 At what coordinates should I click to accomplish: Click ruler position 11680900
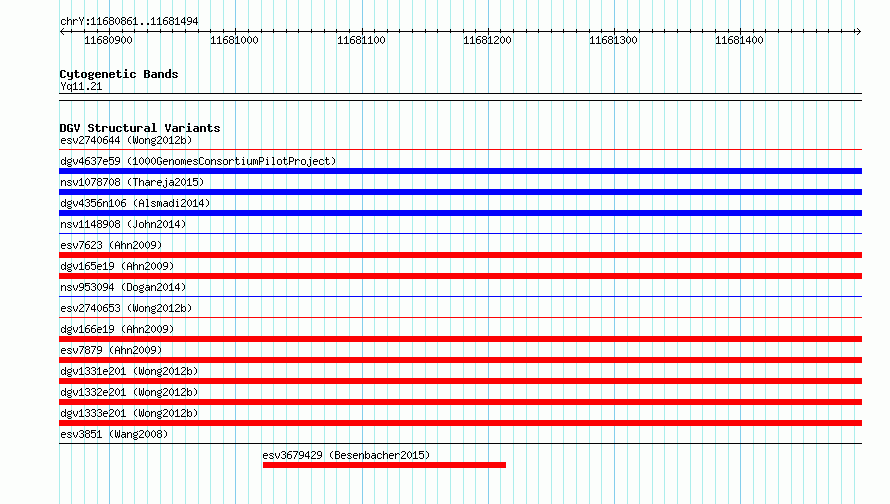pos(108,40)
